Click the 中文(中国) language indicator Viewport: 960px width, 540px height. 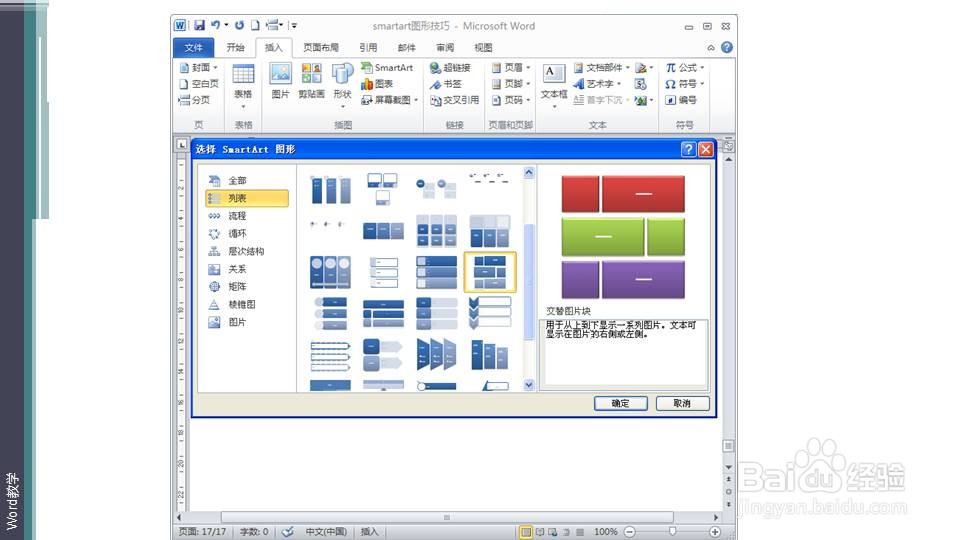(326, 531)
